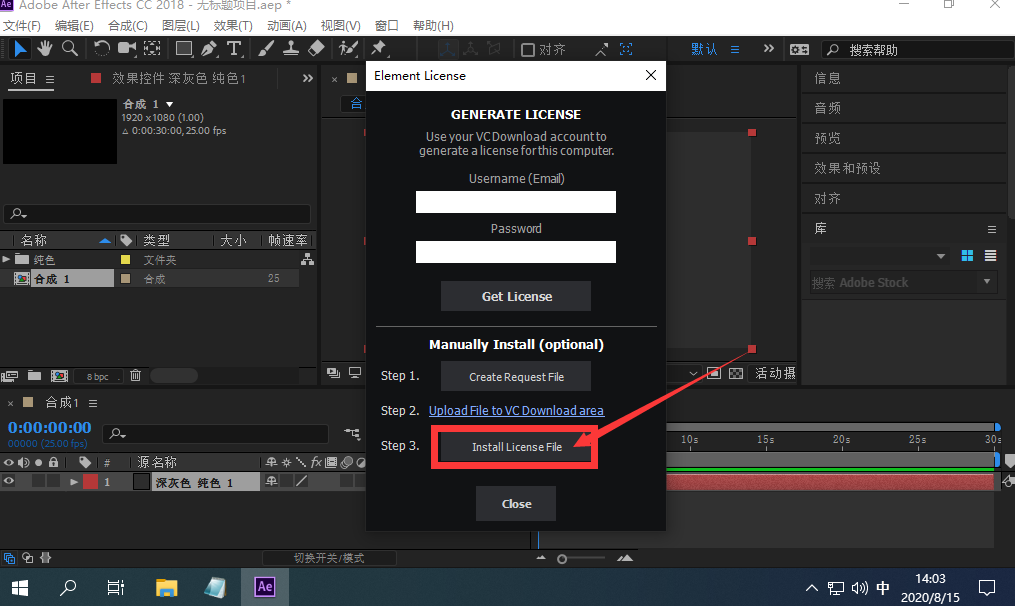Toggle region of interest in viewer
Viewport: 1015px width, 606px height.
click(713, 374)
